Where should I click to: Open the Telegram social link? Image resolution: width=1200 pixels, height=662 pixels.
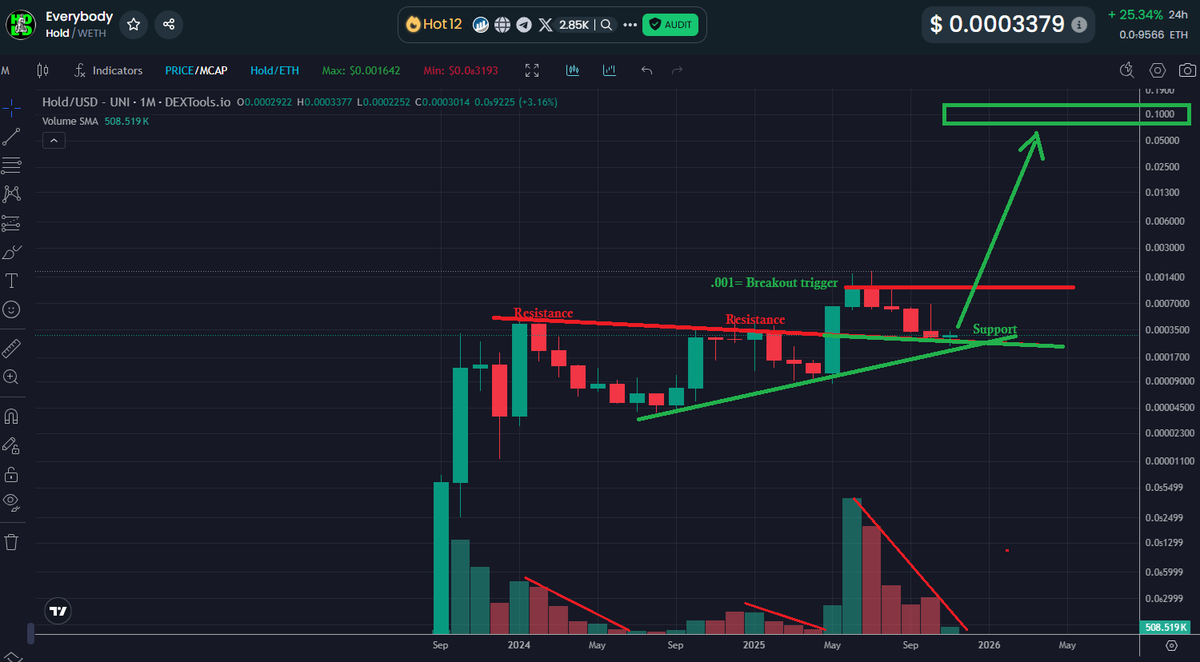coord(523,24)
